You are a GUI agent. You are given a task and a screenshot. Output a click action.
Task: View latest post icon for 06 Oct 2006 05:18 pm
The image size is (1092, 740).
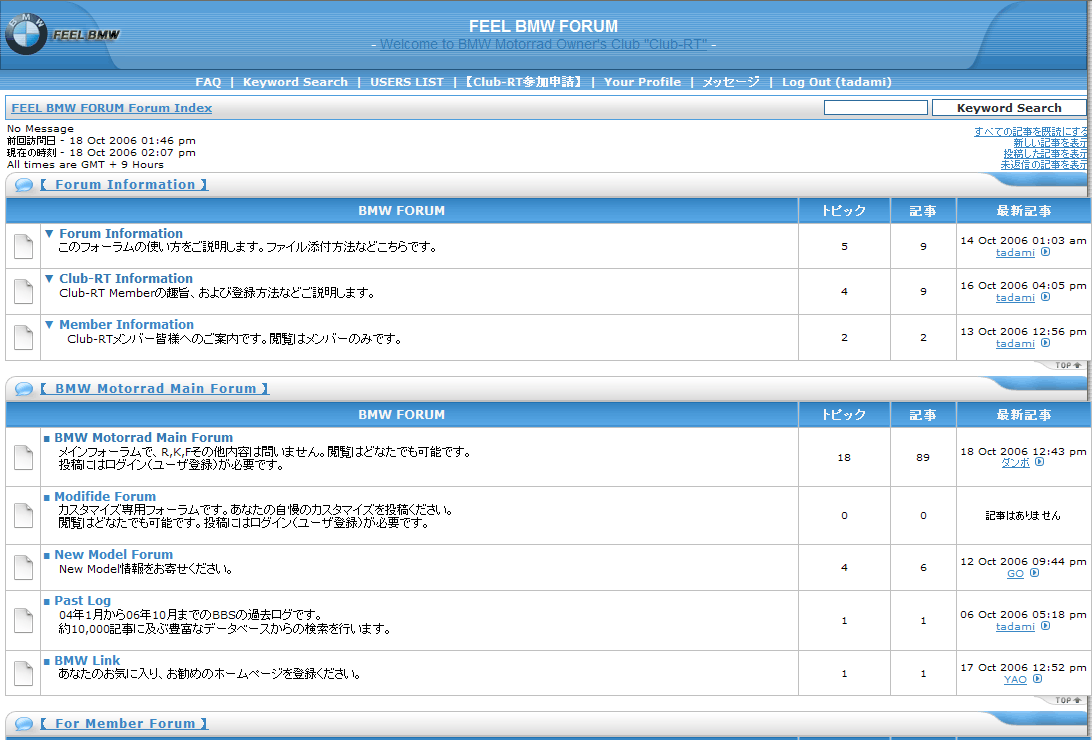click(x=1045, y=627)
